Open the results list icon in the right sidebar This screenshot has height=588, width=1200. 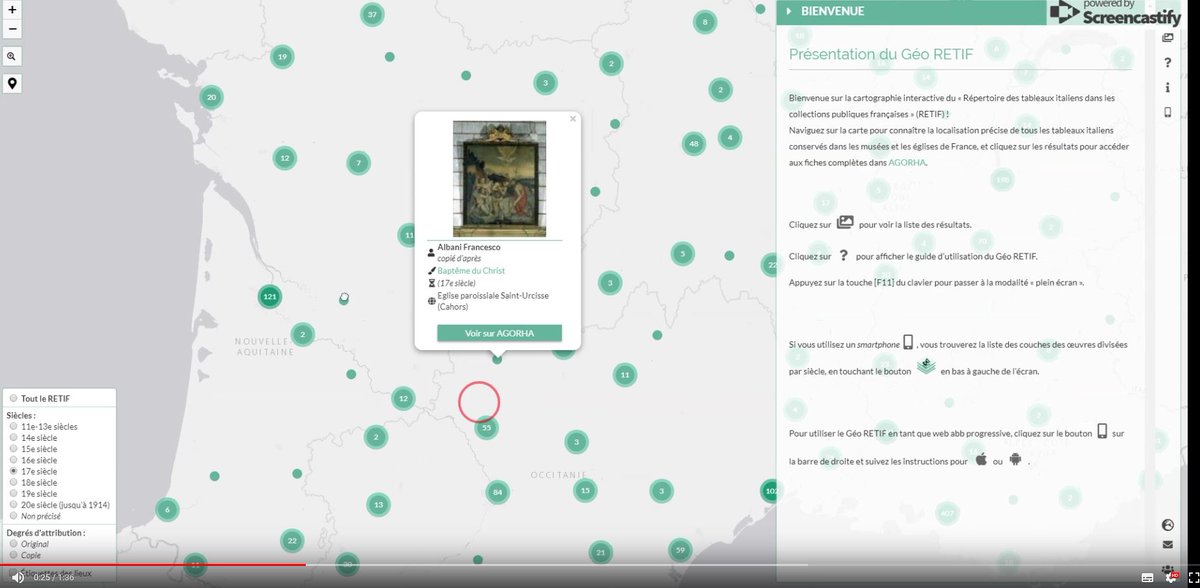(x=1167, y=38)
